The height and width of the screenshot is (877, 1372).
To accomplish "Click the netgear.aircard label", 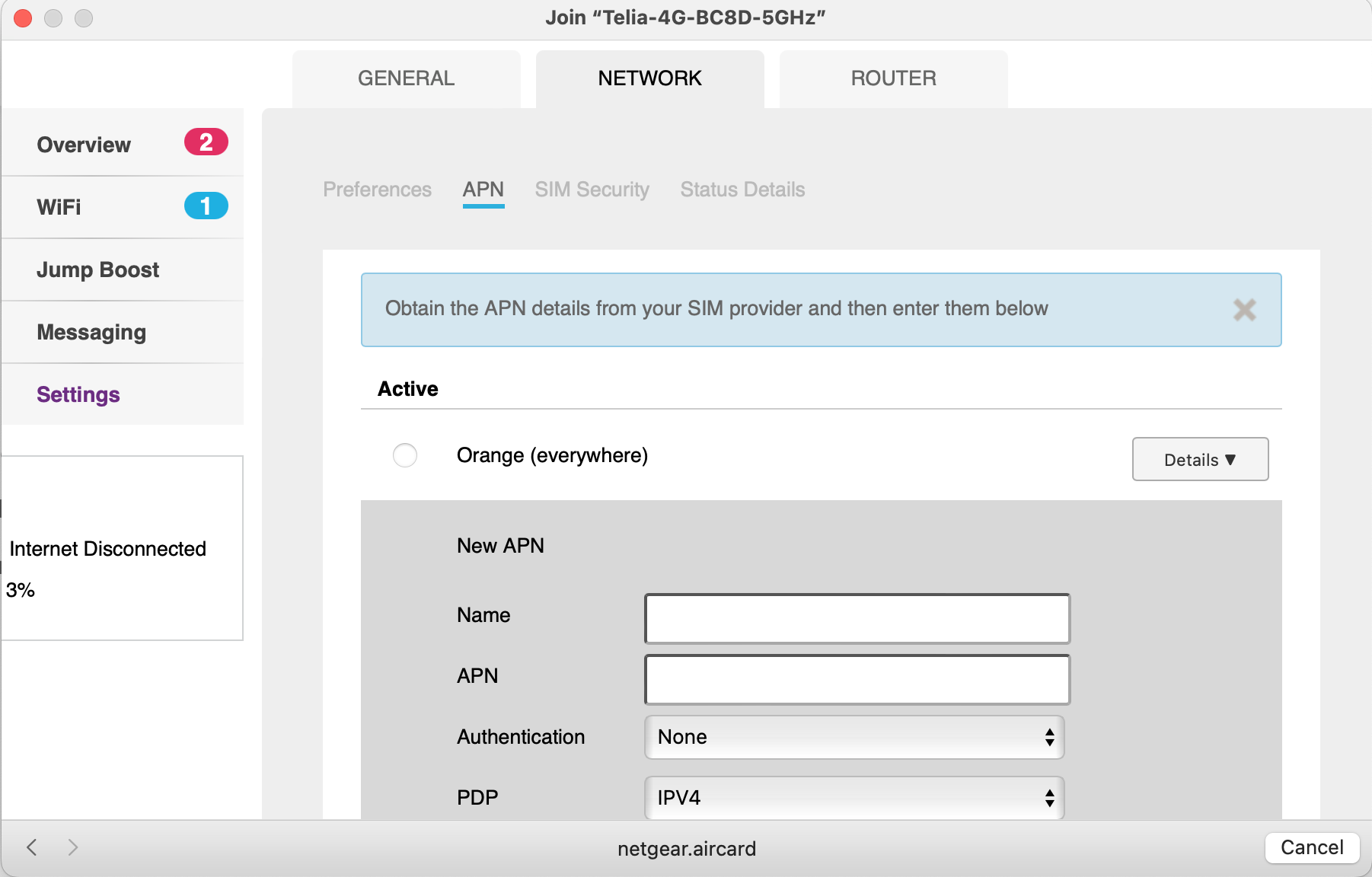I will (686, 848).
